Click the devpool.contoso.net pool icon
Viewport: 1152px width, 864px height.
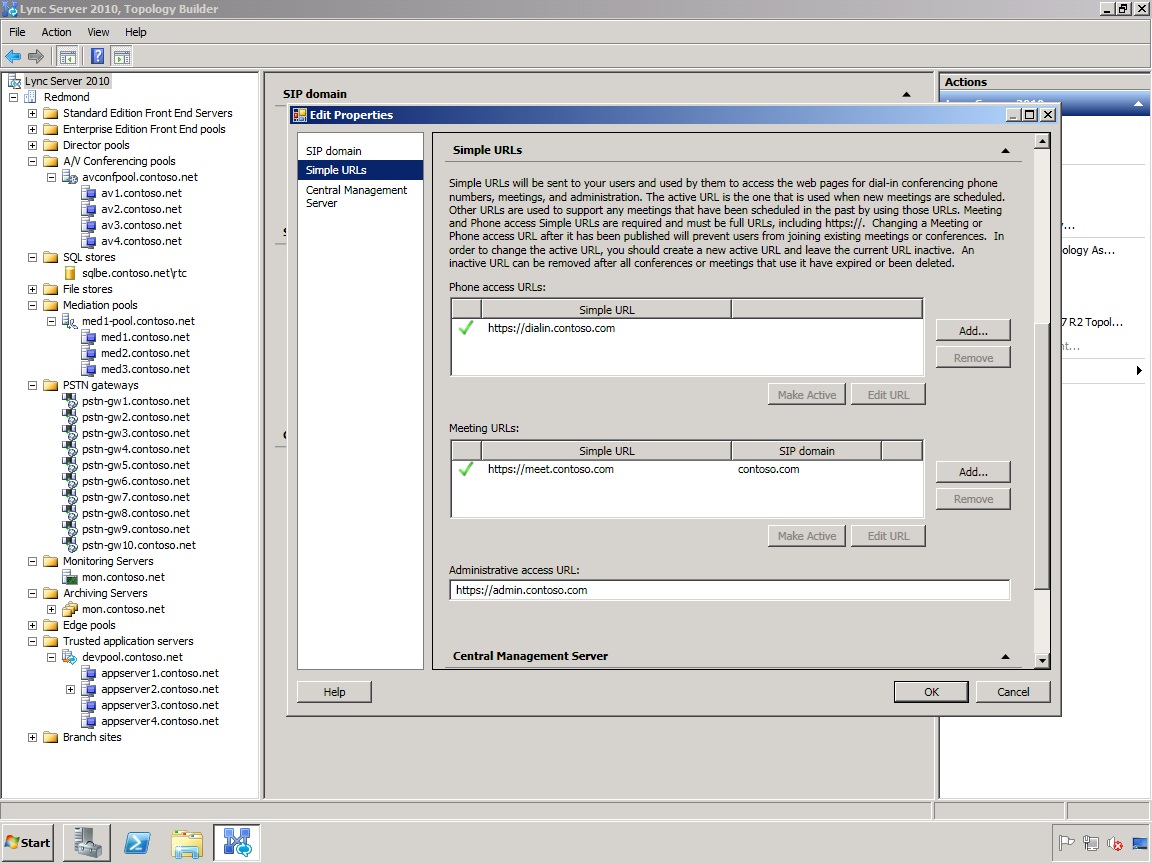pyautogui.click(x=70, y=657)
